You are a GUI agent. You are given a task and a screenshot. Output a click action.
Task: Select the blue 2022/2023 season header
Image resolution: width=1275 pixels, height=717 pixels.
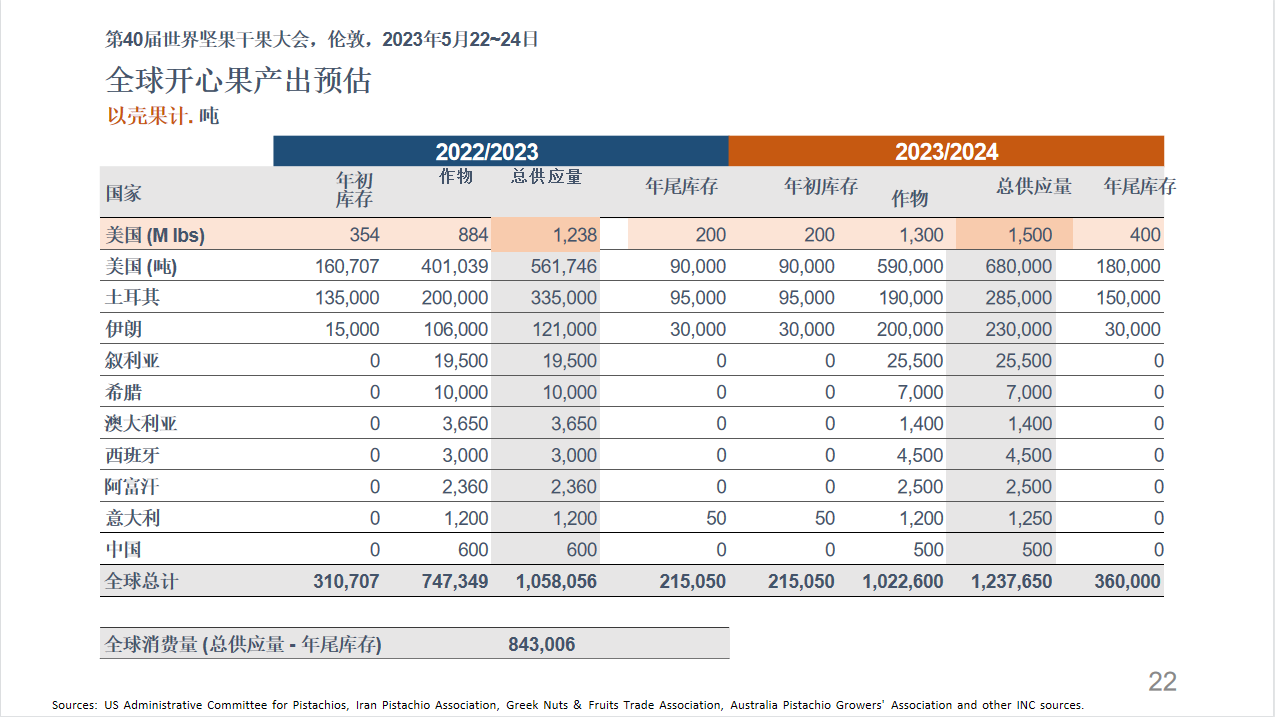click(501, 151)
